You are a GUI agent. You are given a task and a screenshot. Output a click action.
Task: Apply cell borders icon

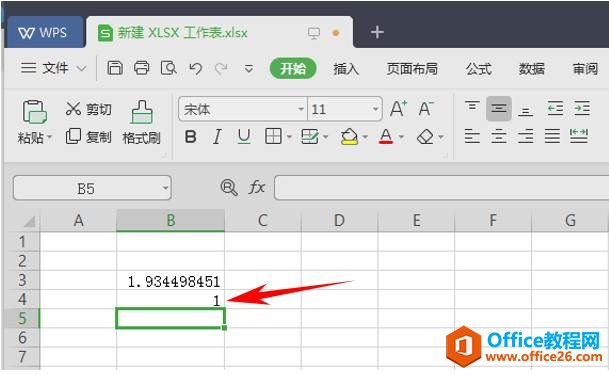[273, 137]
